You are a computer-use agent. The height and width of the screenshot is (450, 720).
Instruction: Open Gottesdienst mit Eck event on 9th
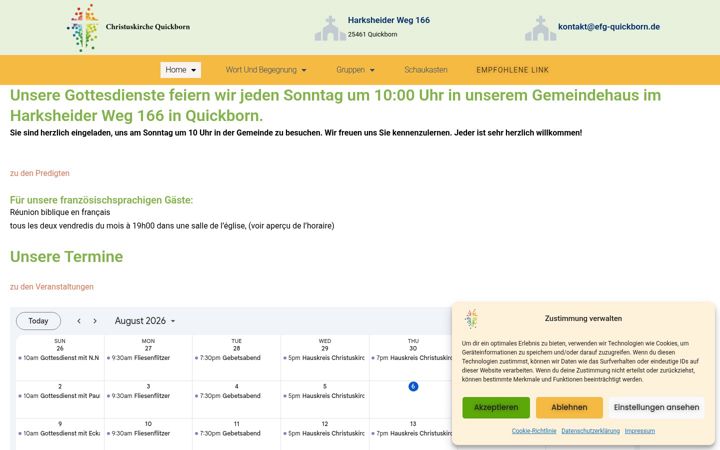[x=59, y=433]
